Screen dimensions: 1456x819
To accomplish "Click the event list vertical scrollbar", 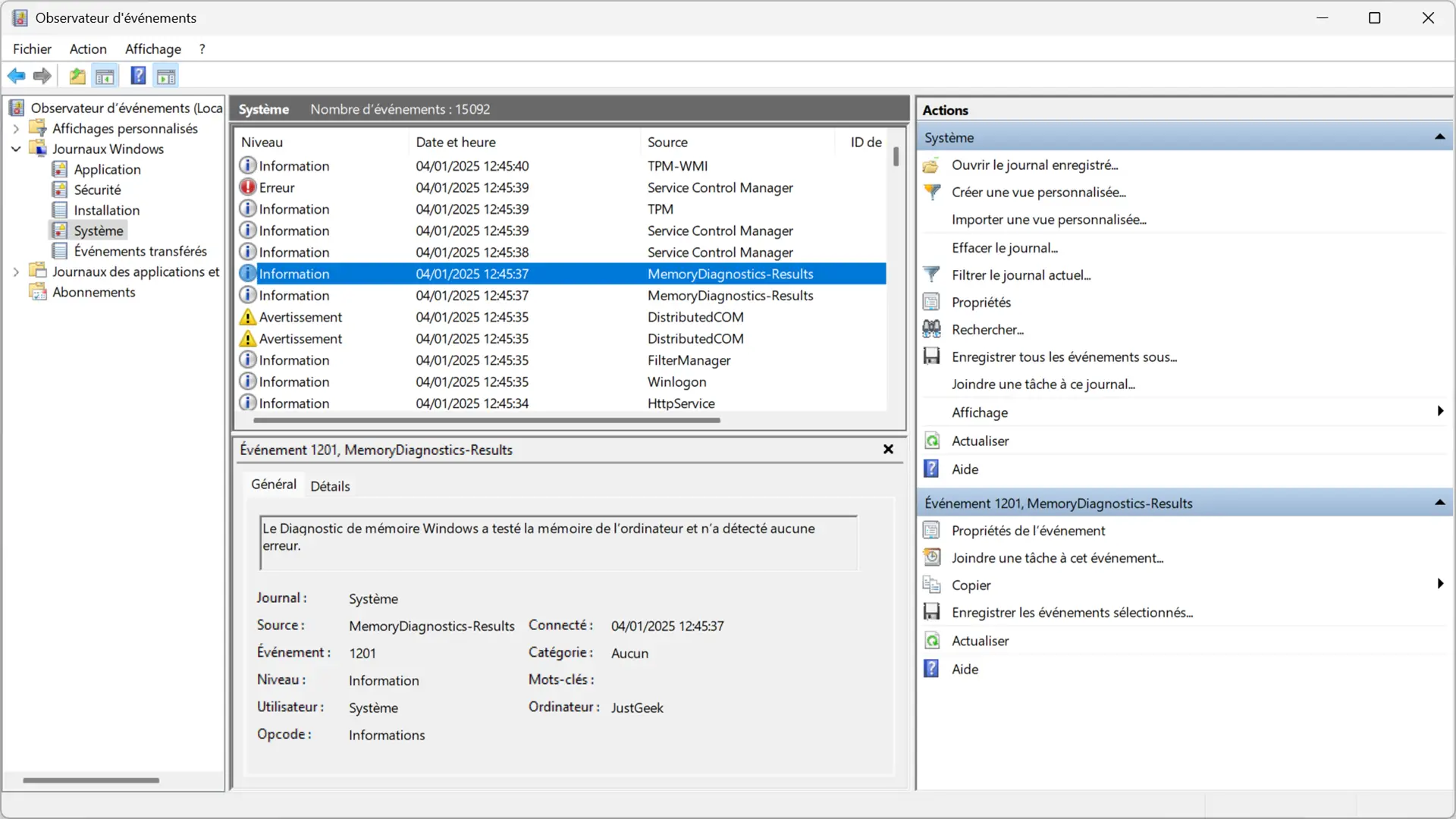I will point(896,156).
